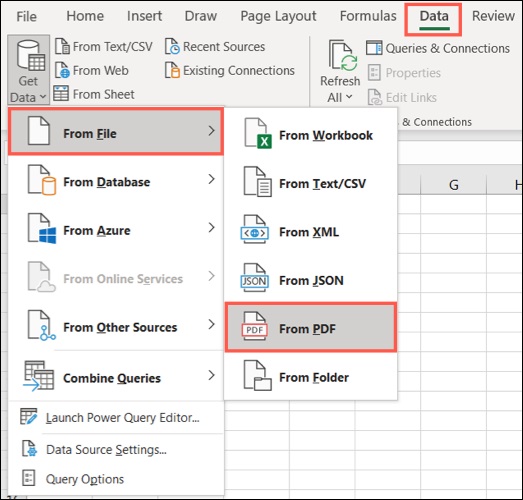Click the Refresh All icon
523x500 pixels.
click(343, 56)
